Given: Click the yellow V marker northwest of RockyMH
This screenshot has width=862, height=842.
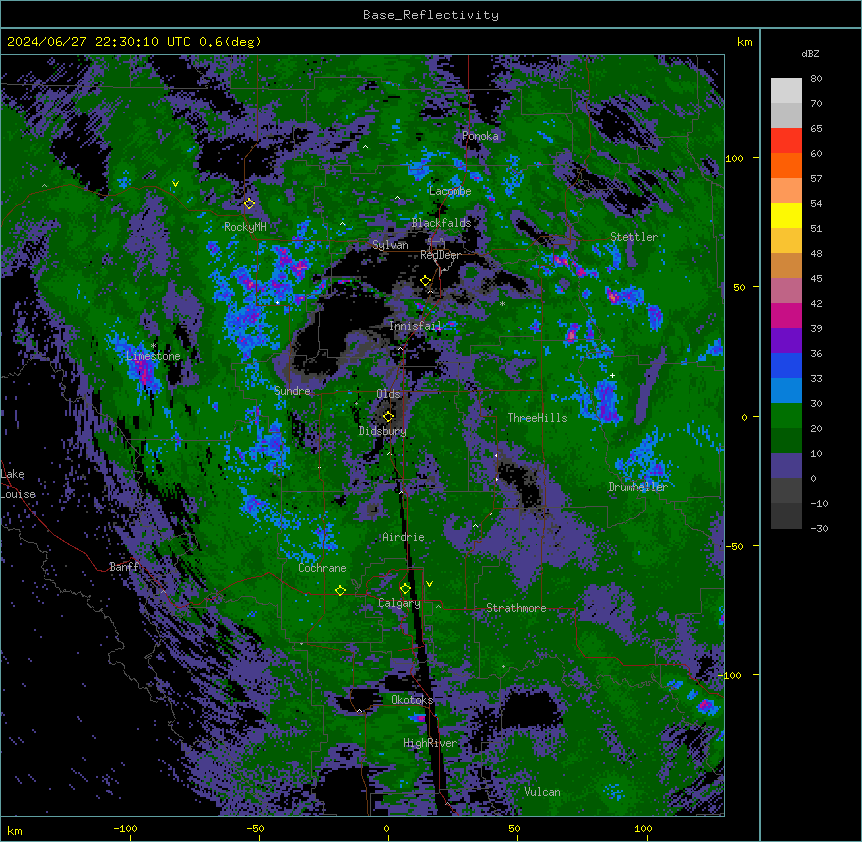Looking at the screenshot, I should [x=175, y=184].
